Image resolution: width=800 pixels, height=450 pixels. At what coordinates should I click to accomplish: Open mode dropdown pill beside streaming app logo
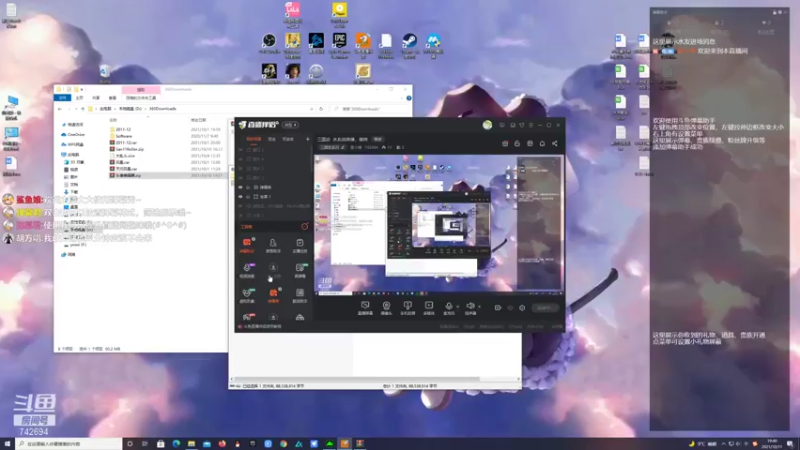(290, 125)
